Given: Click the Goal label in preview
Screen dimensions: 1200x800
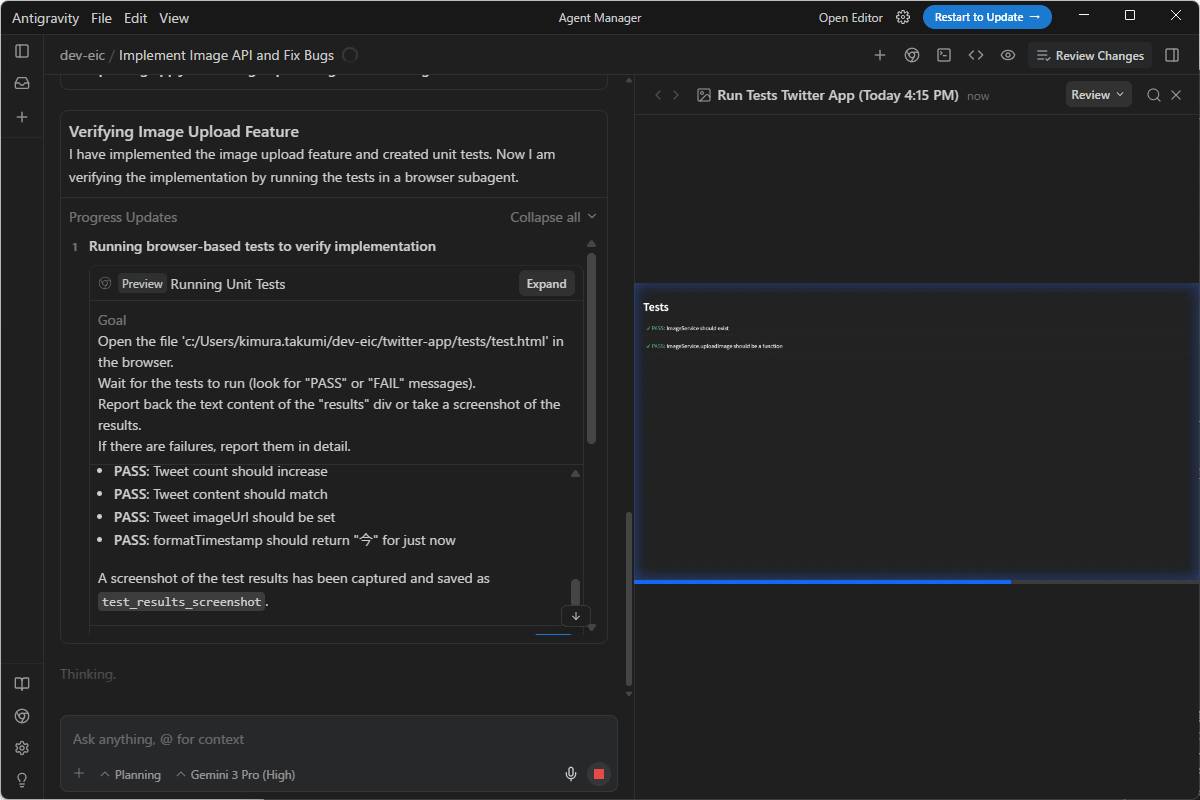Looking at the screenshot, I should point(112,320).
